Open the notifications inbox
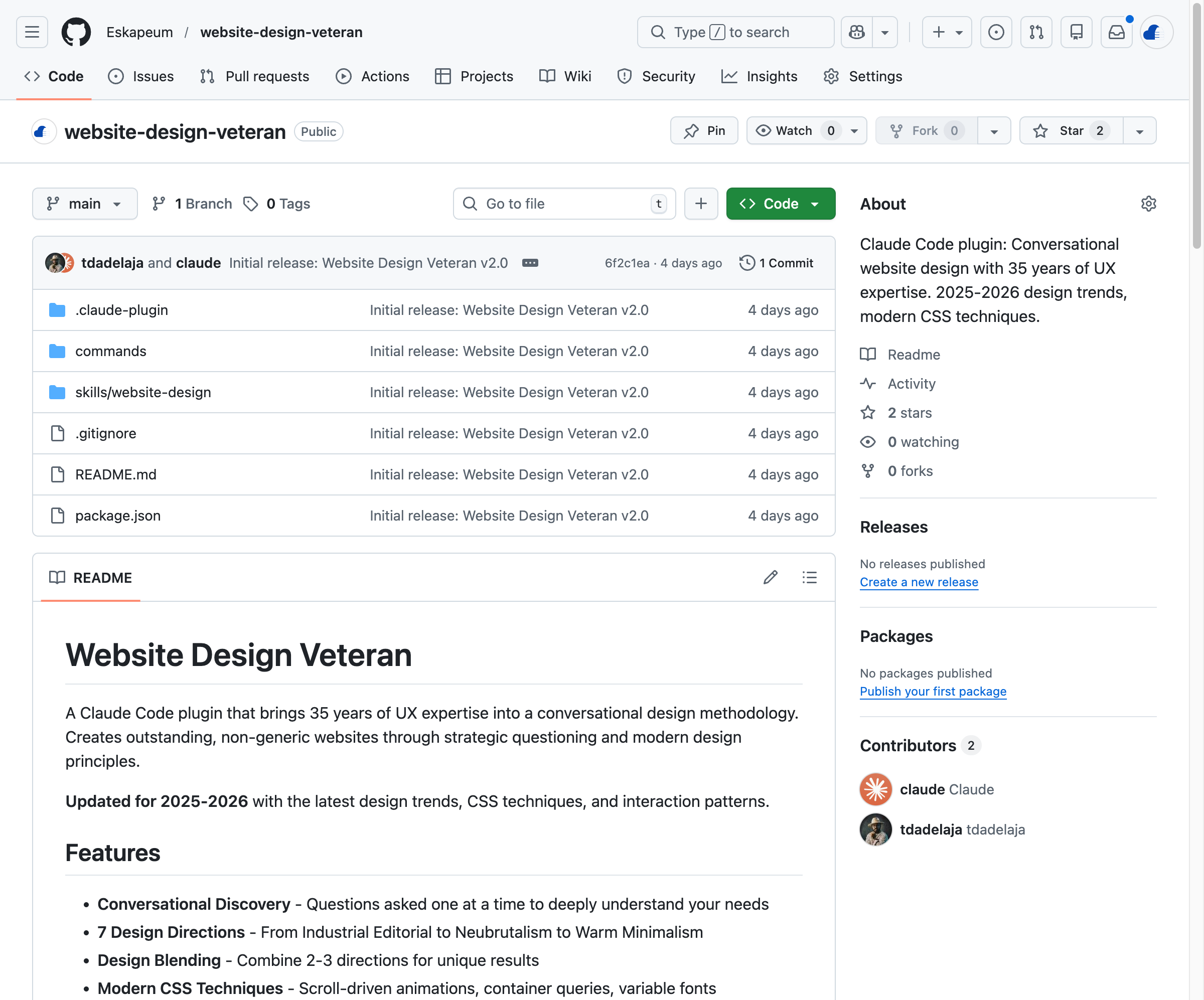1204x1000 pixels. pyautogui.click(x=1116, y=32)
